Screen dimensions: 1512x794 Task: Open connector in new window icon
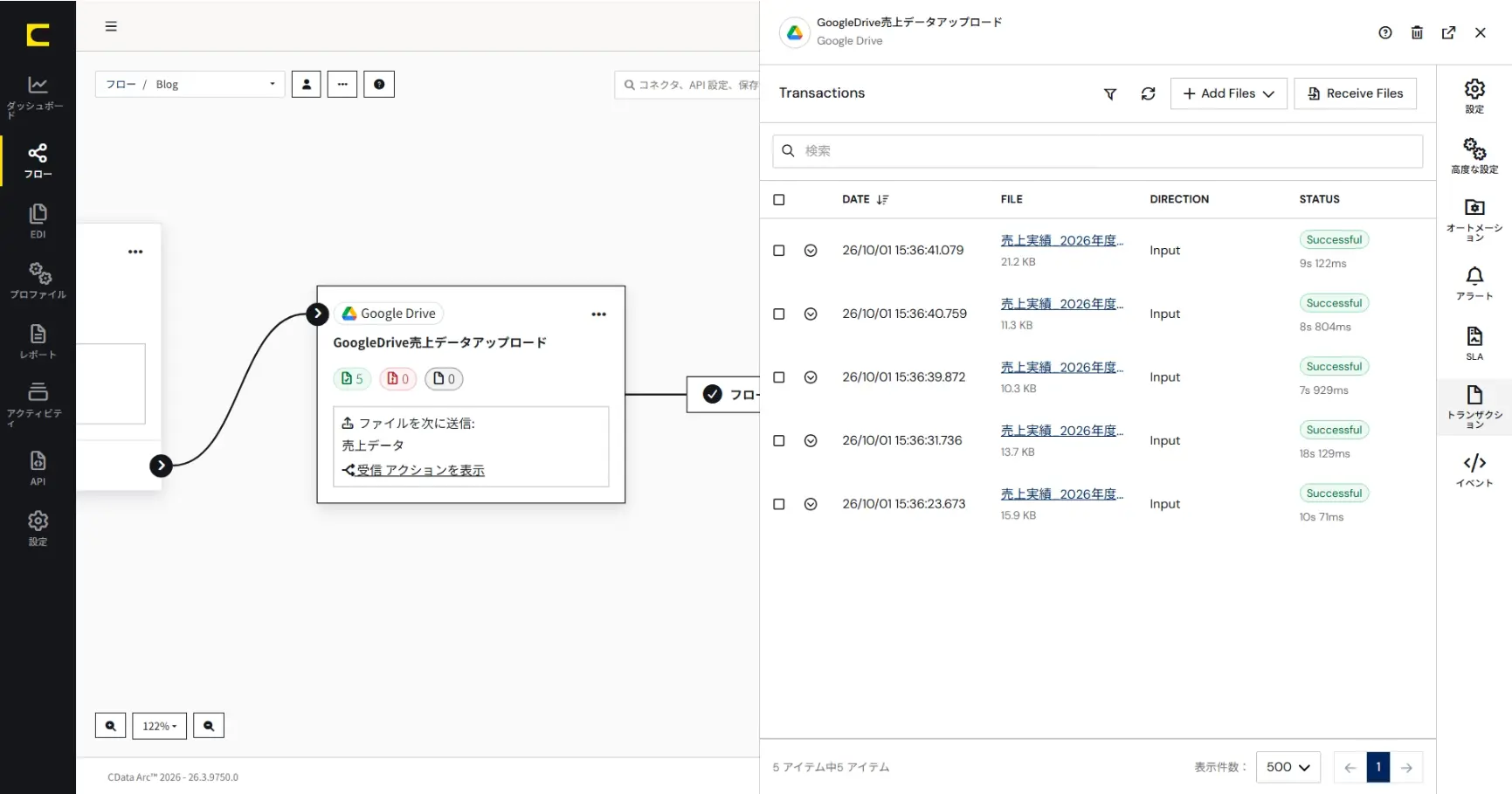(x=1448, y=33)
